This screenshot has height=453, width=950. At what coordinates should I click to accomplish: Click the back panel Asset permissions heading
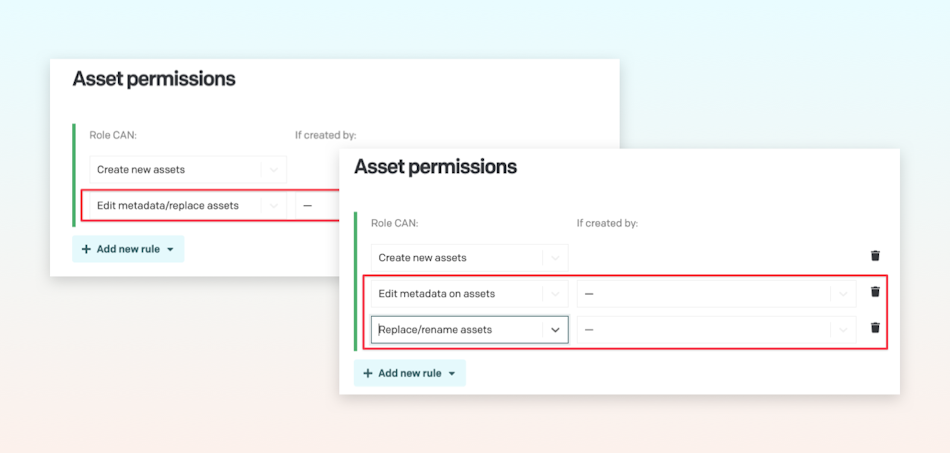(x=154, y=79)
